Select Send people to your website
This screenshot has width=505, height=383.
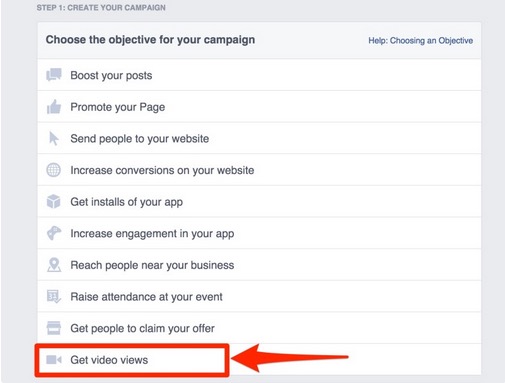pos(259,138)
